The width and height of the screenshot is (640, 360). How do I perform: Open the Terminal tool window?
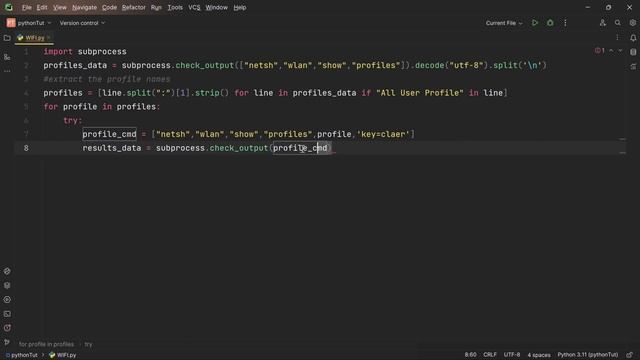7,314
